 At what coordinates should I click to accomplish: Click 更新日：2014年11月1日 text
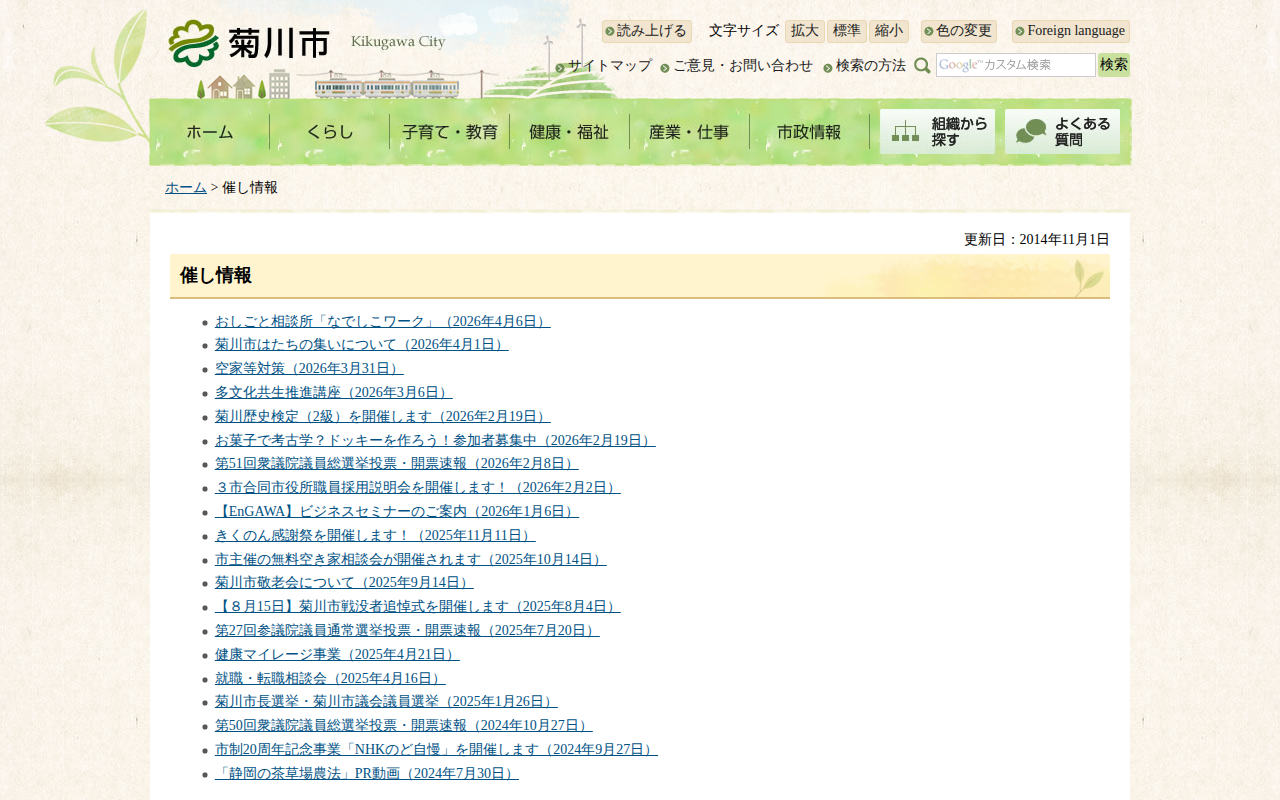coord(1037,240)
